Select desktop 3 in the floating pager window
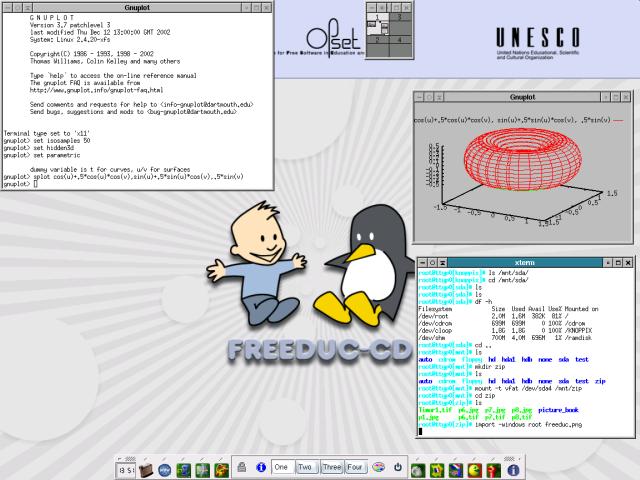Image resolution: width=640 pixels, height=480 pixels. click(400, 23)
